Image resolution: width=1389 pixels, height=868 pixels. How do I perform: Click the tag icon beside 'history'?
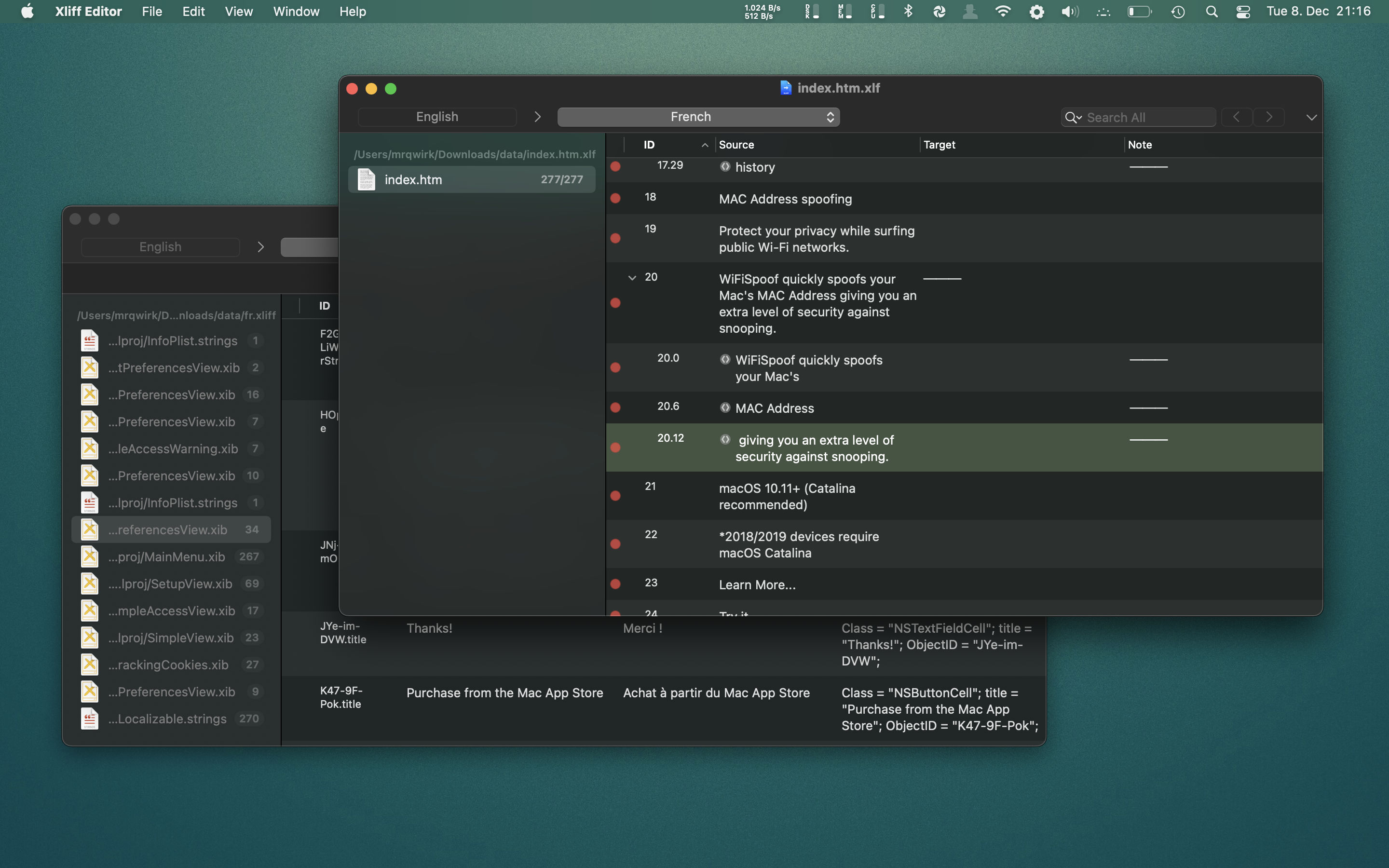[x=725, y=166]
